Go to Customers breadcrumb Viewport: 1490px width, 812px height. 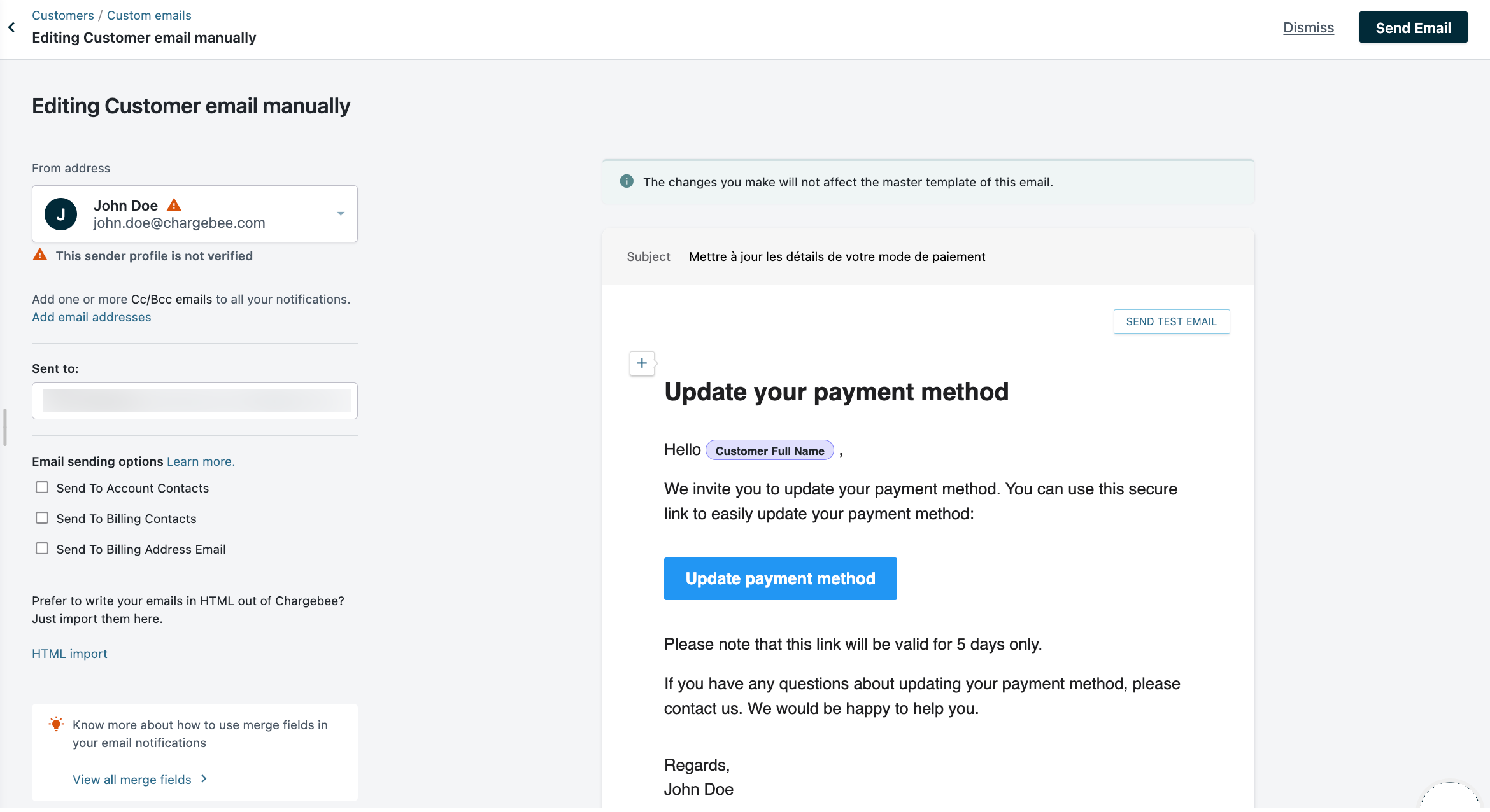click(x=62, y=15)
